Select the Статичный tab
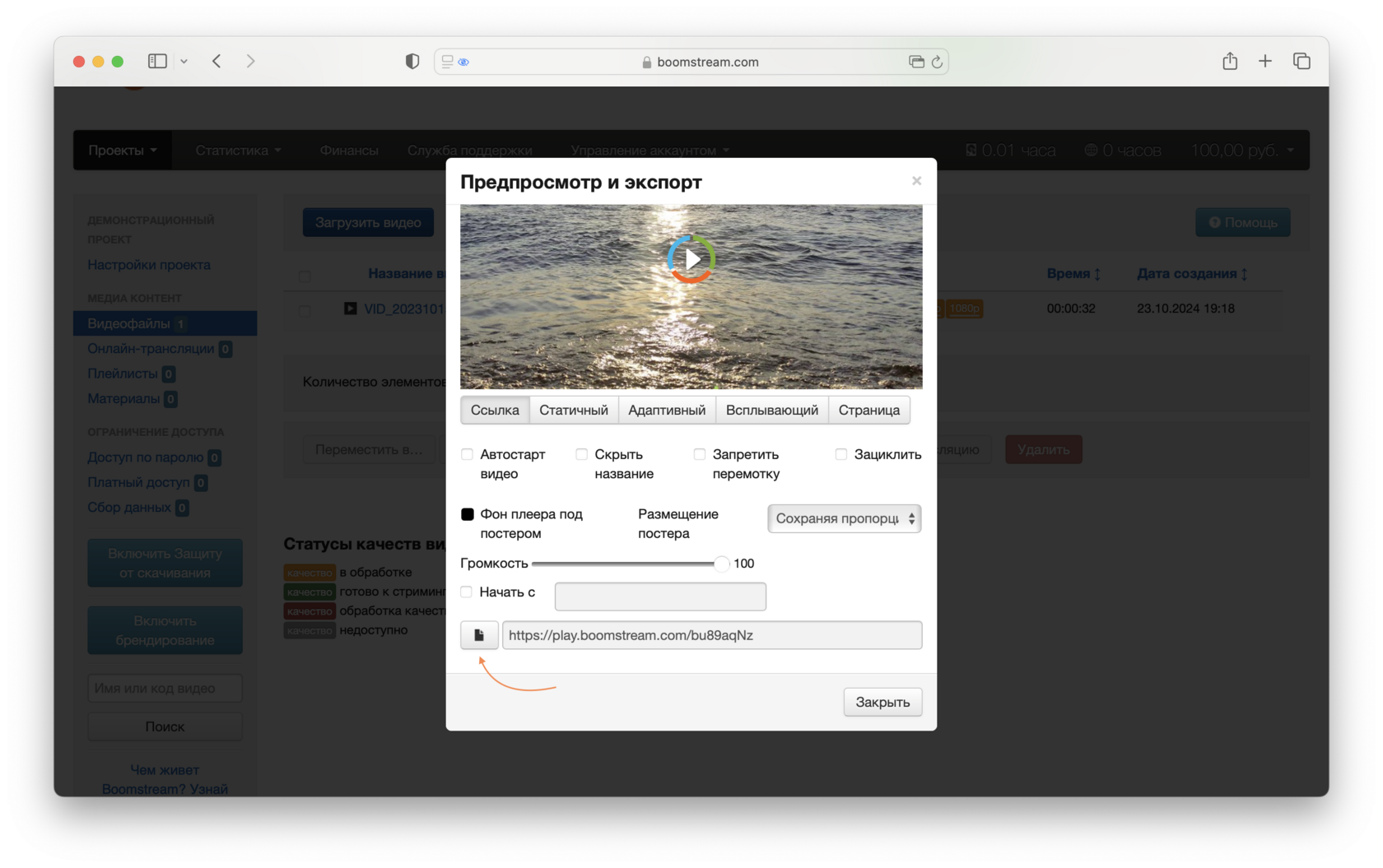Image resolution: width=1383 pixels, height=868 pixels. pyautogui.click(x=574, y=410)
